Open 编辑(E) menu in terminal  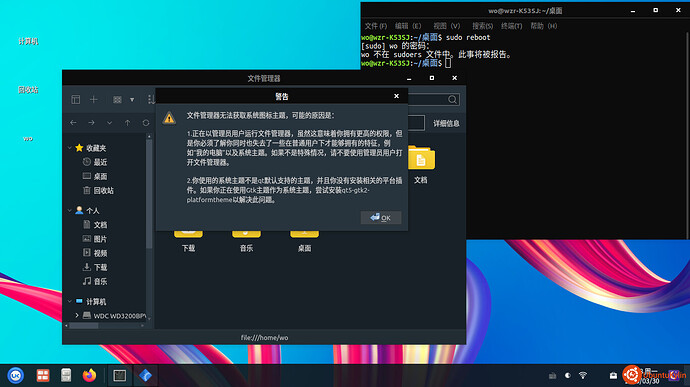click(408, 26)
